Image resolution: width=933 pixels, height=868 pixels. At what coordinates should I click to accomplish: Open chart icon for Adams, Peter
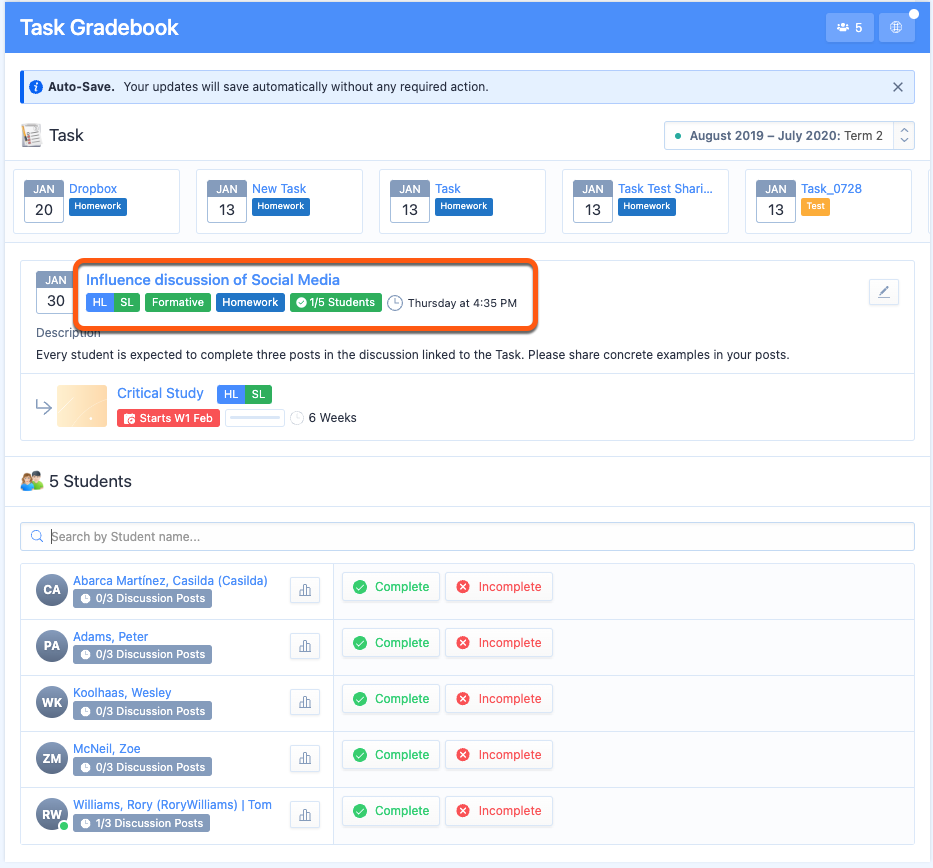pyautogui.click(x=305, y=647)
